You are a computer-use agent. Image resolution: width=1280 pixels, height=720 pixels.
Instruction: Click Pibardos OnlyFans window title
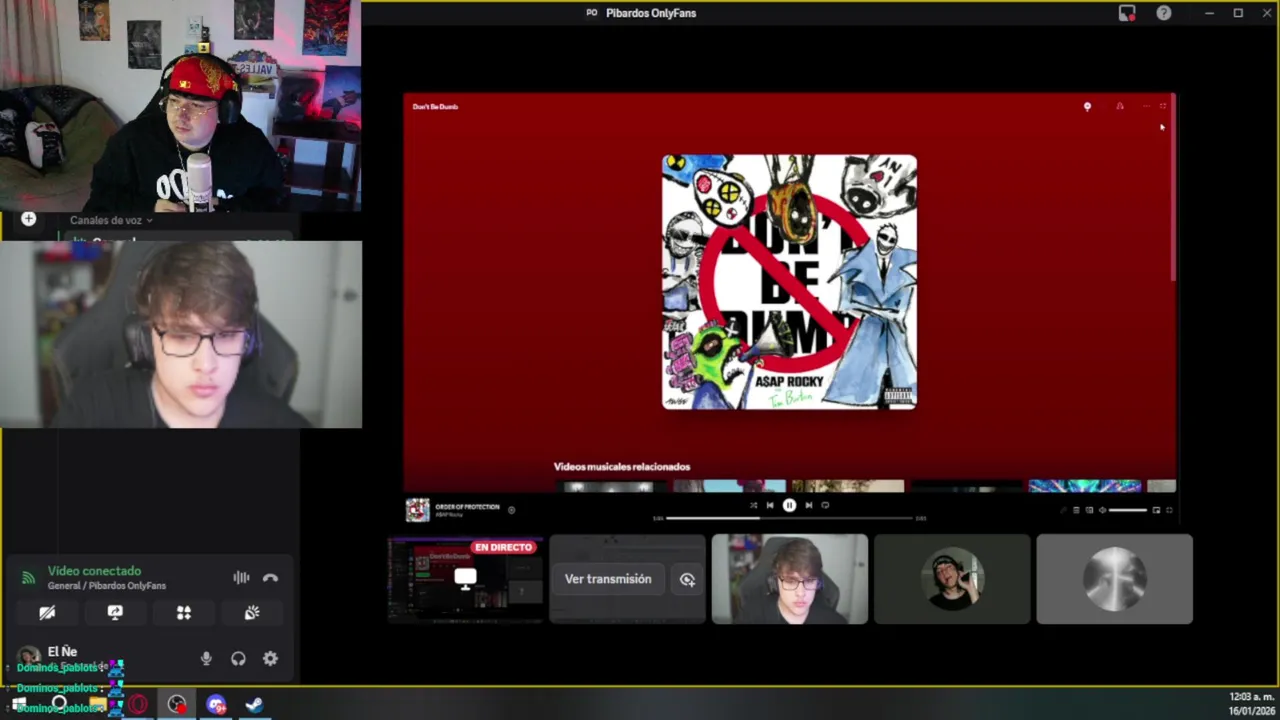pos(651,13)
